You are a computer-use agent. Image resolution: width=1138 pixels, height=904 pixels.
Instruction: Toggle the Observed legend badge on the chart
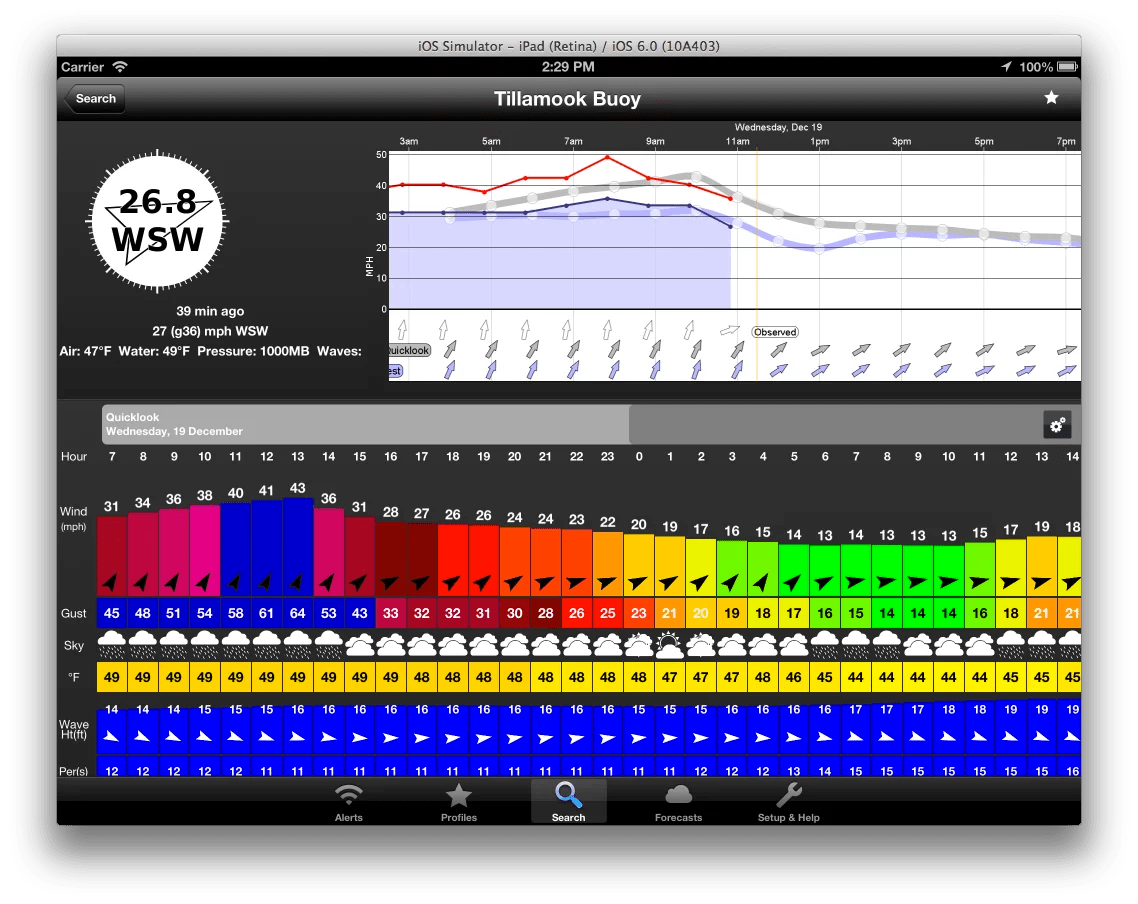tap(774, 331)
